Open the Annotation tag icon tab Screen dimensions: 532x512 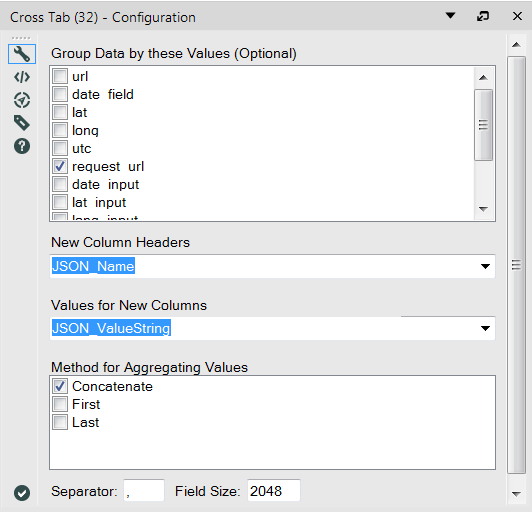(22, 123)
